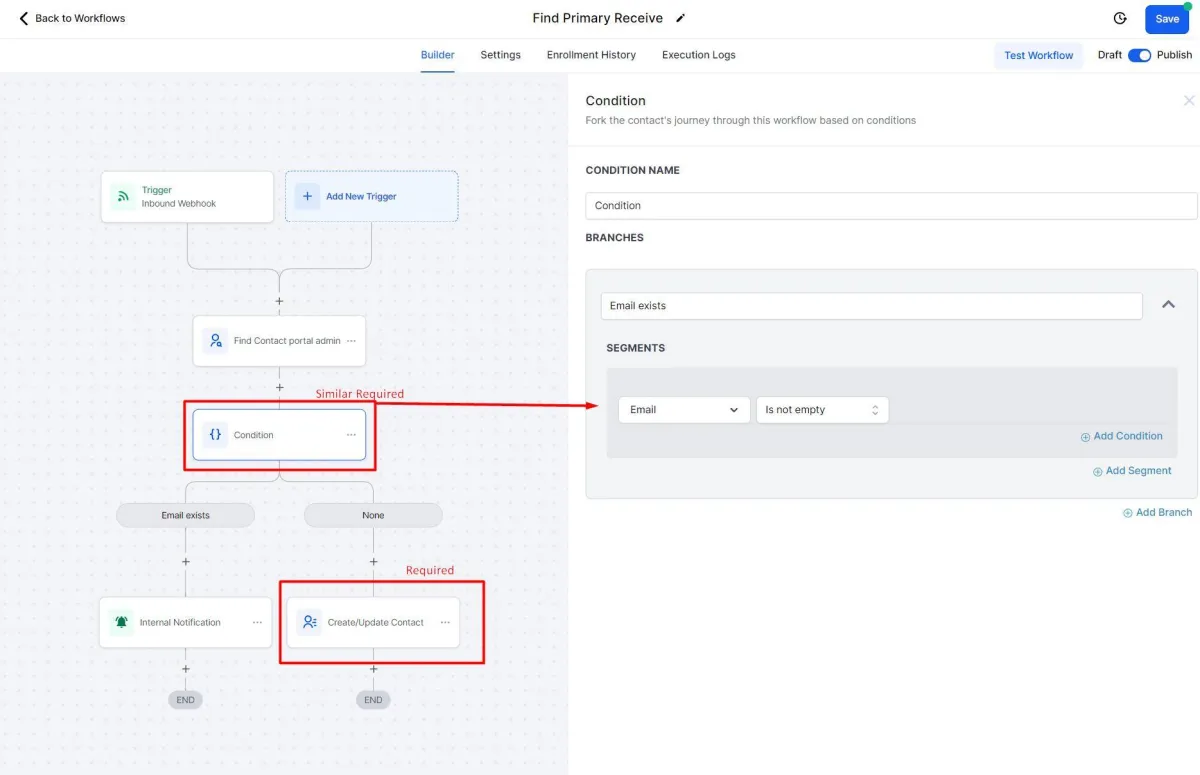Open the Condition node three-dot menu
Screen dimensions: 1200x775
[351, 435]
